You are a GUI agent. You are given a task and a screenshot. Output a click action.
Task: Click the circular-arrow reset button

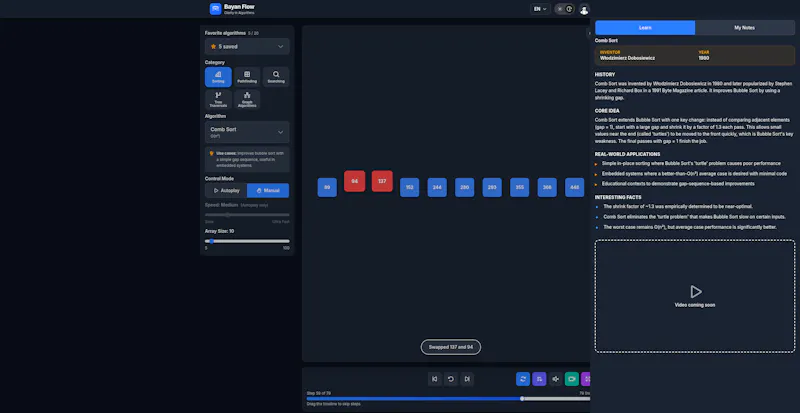(451, 379)
